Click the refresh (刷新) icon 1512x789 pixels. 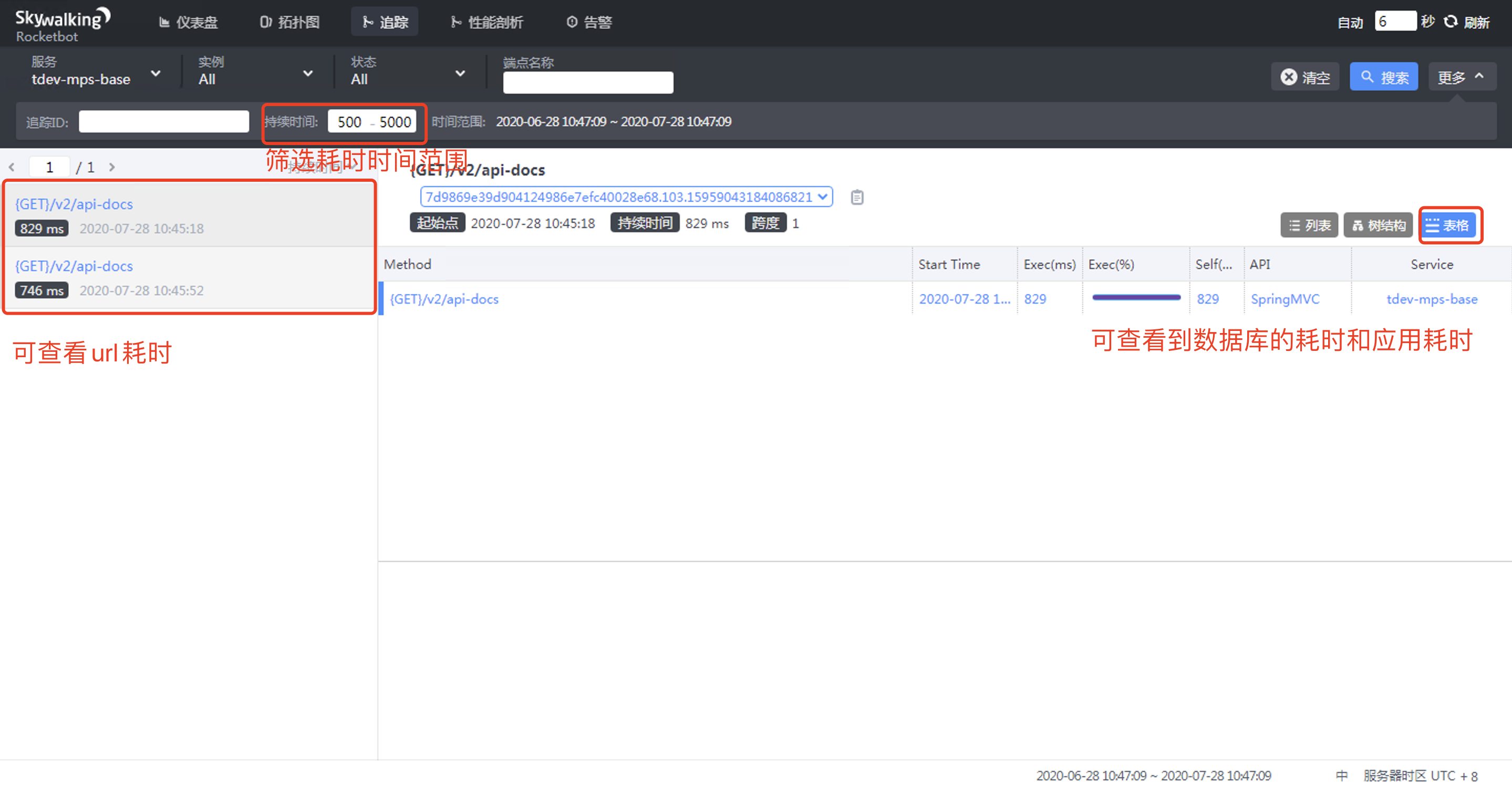coord(1451,22)
